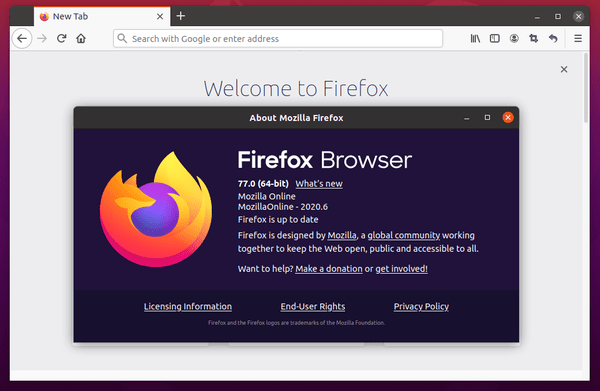Image resolution: width=600 pixels, height=391 pixels.
Task: Show sidebars via the sidebar icon
Action: 495,38
